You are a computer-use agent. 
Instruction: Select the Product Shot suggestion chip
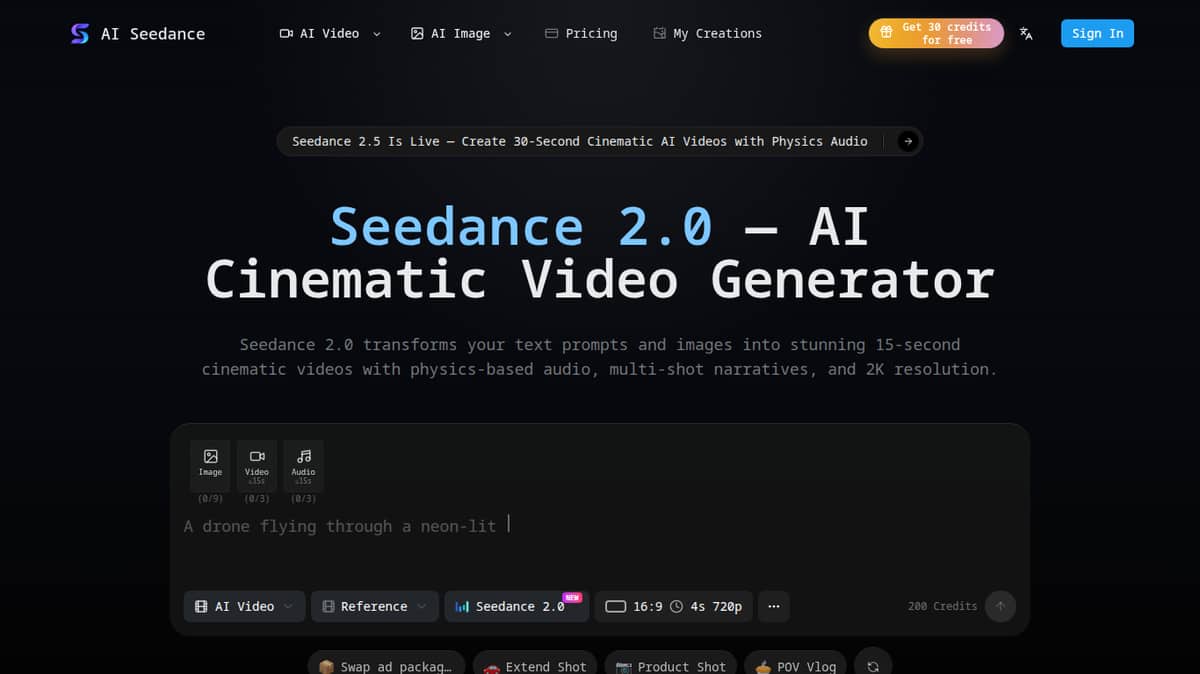tap(671, 666)
